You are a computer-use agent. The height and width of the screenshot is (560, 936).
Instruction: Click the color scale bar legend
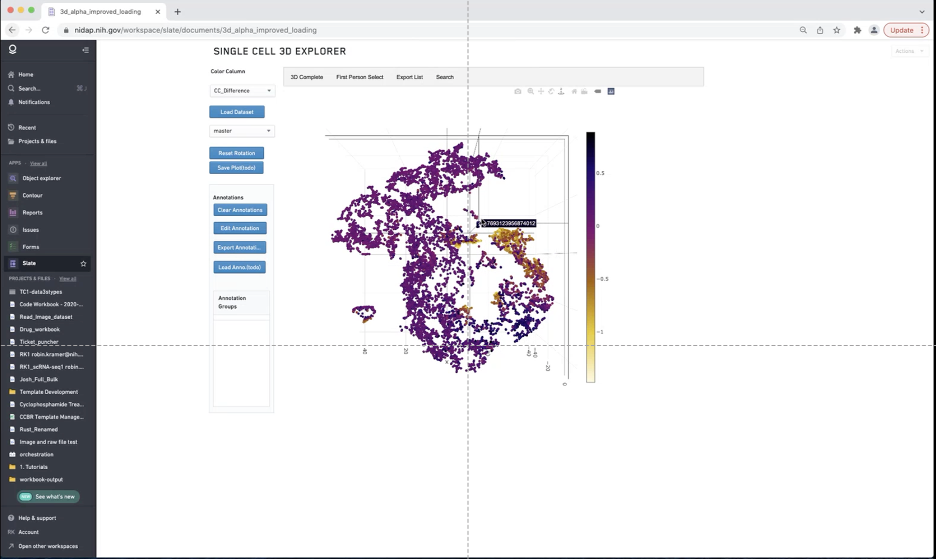[x=590, y=257]
